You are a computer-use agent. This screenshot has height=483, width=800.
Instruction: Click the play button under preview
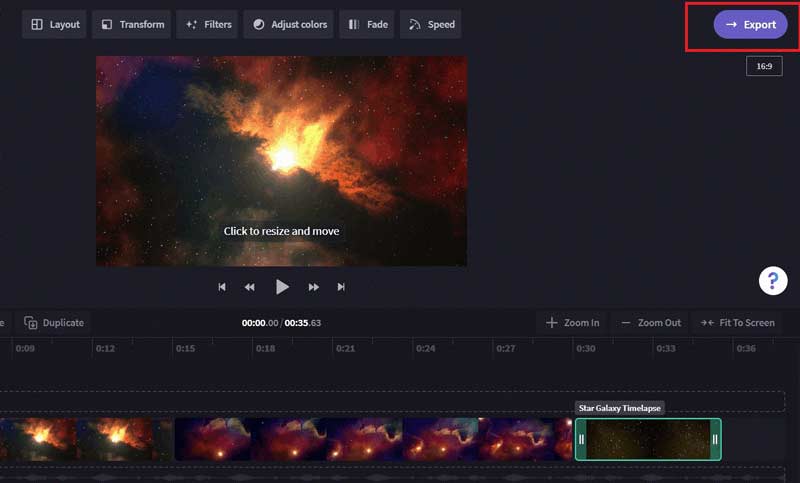(282, 287)
